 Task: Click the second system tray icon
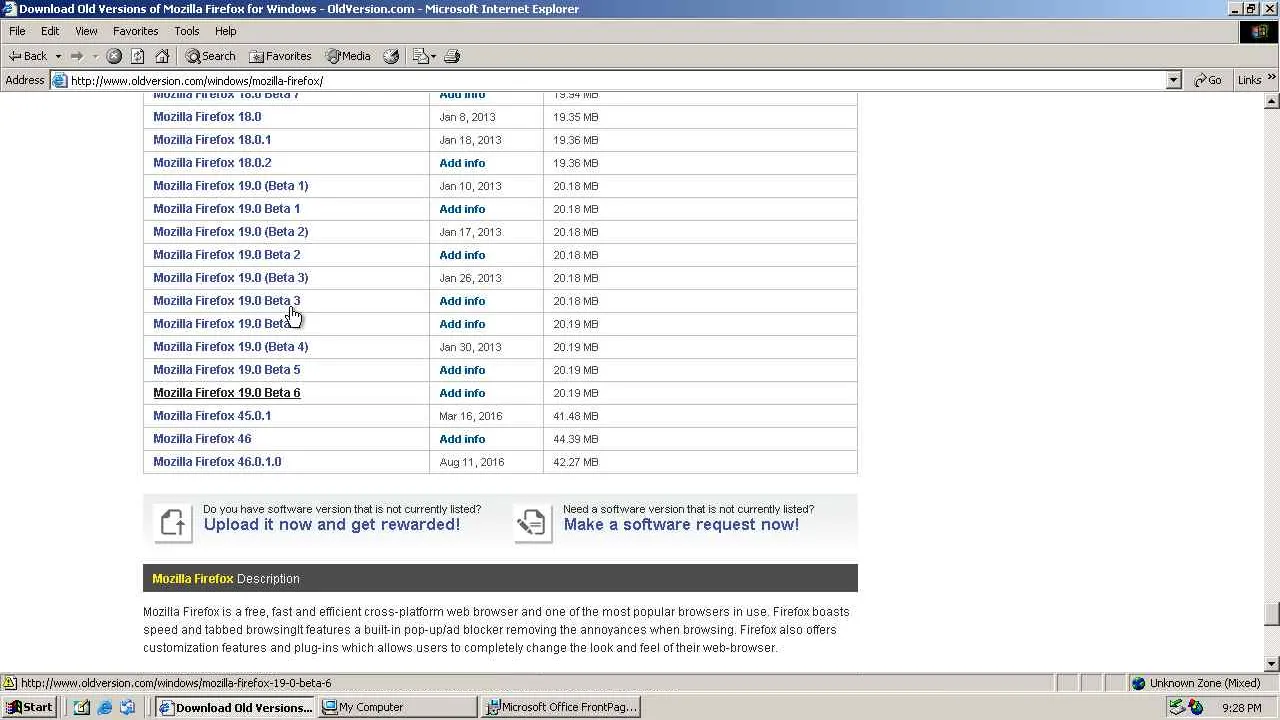(x=1196, y=707)
